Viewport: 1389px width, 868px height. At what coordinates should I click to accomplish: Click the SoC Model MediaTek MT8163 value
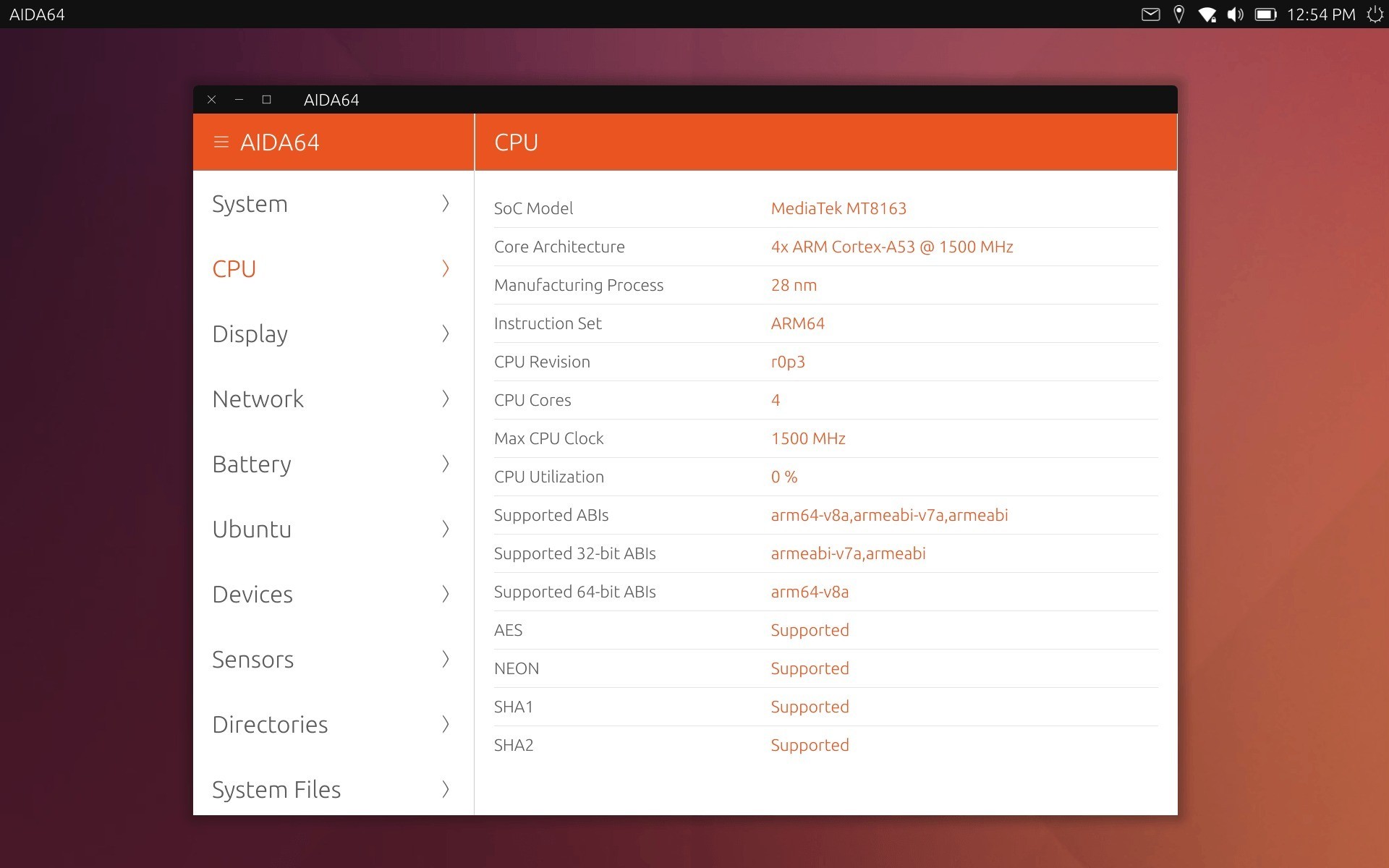[838, 208]
